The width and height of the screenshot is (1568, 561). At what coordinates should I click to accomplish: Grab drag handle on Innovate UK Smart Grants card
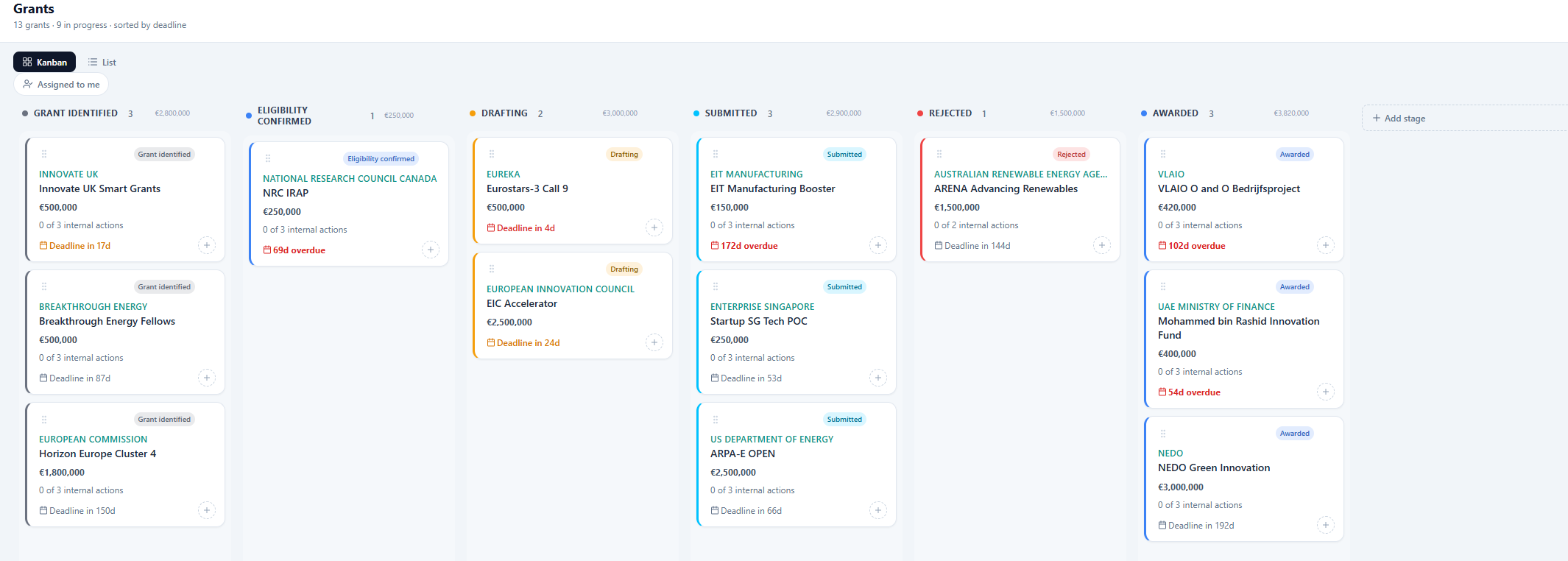point(44,154)
